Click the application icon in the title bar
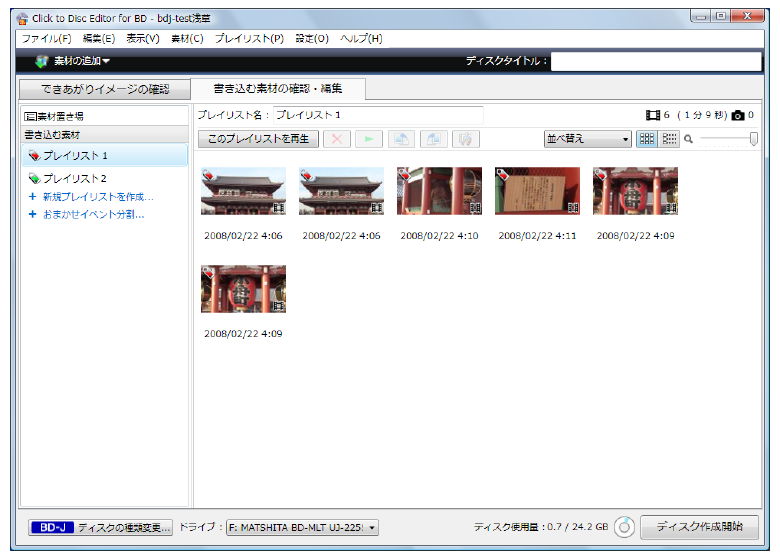This screenshot has width=780, height=560. 22,19
